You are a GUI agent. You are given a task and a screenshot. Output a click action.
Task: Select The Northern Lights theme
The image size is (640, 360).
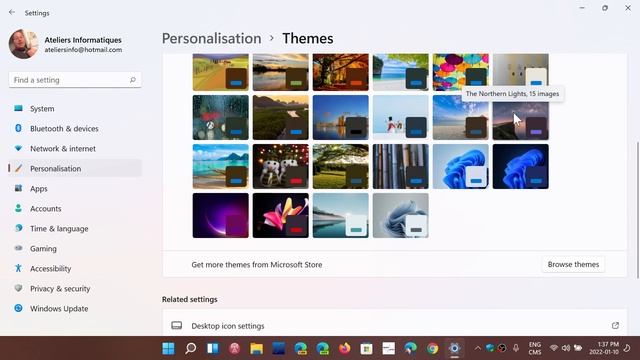tap(520, 119)
